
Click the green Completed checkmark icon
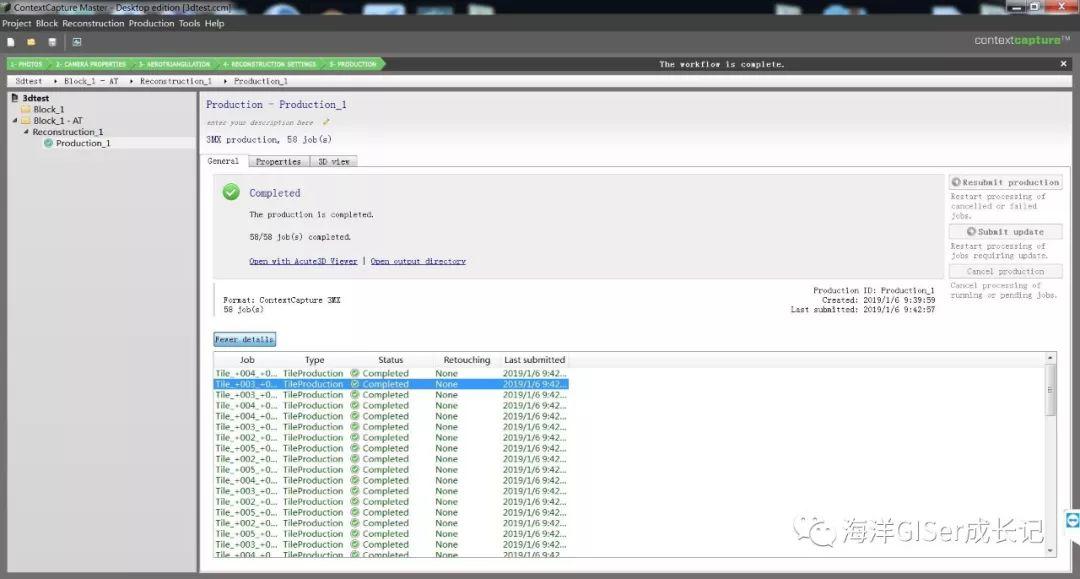(231, 192)
